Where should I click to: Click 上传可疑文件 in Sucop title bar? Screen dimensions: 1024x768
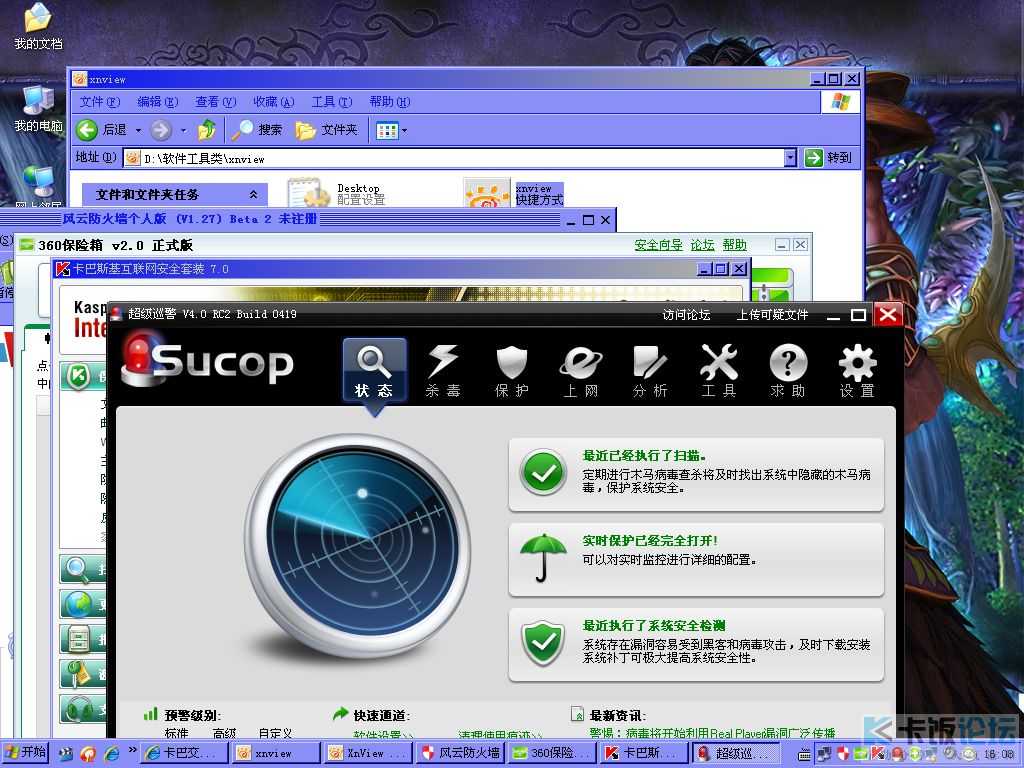(x=773, y=315)
